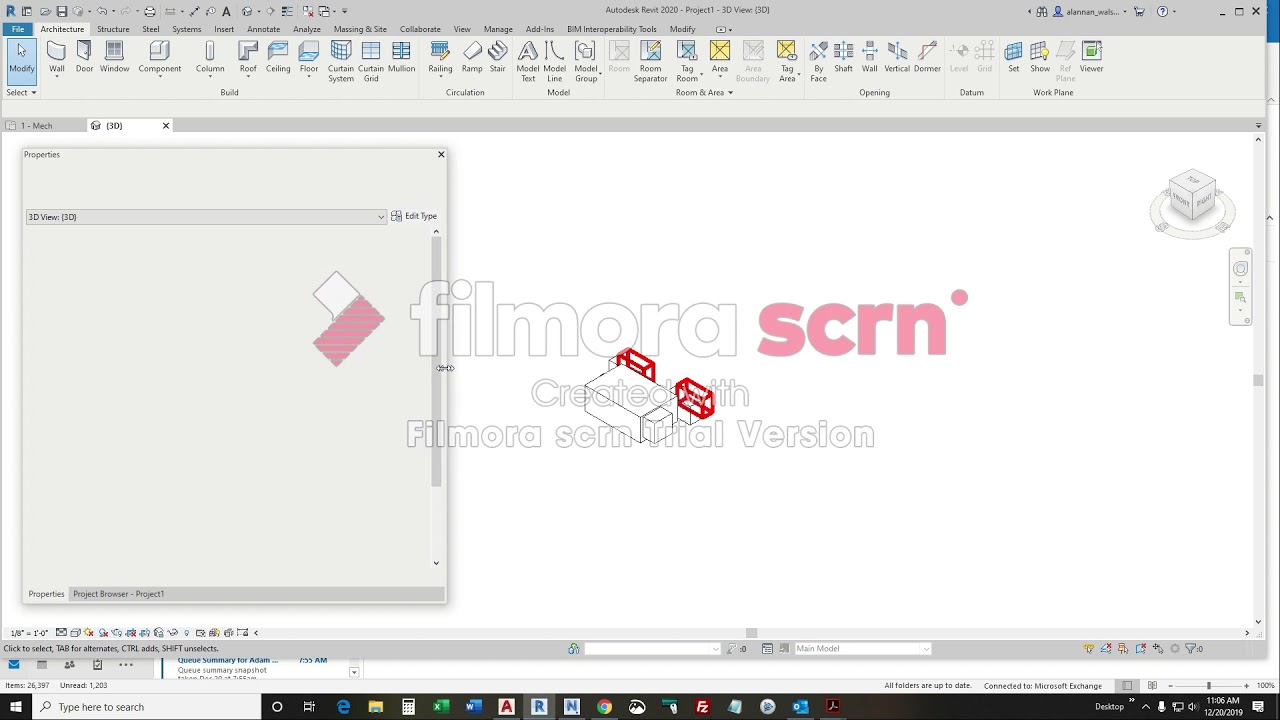
Task: Click the Show work plane tool
Action: pyautogui.click(x=1040, y=58)
